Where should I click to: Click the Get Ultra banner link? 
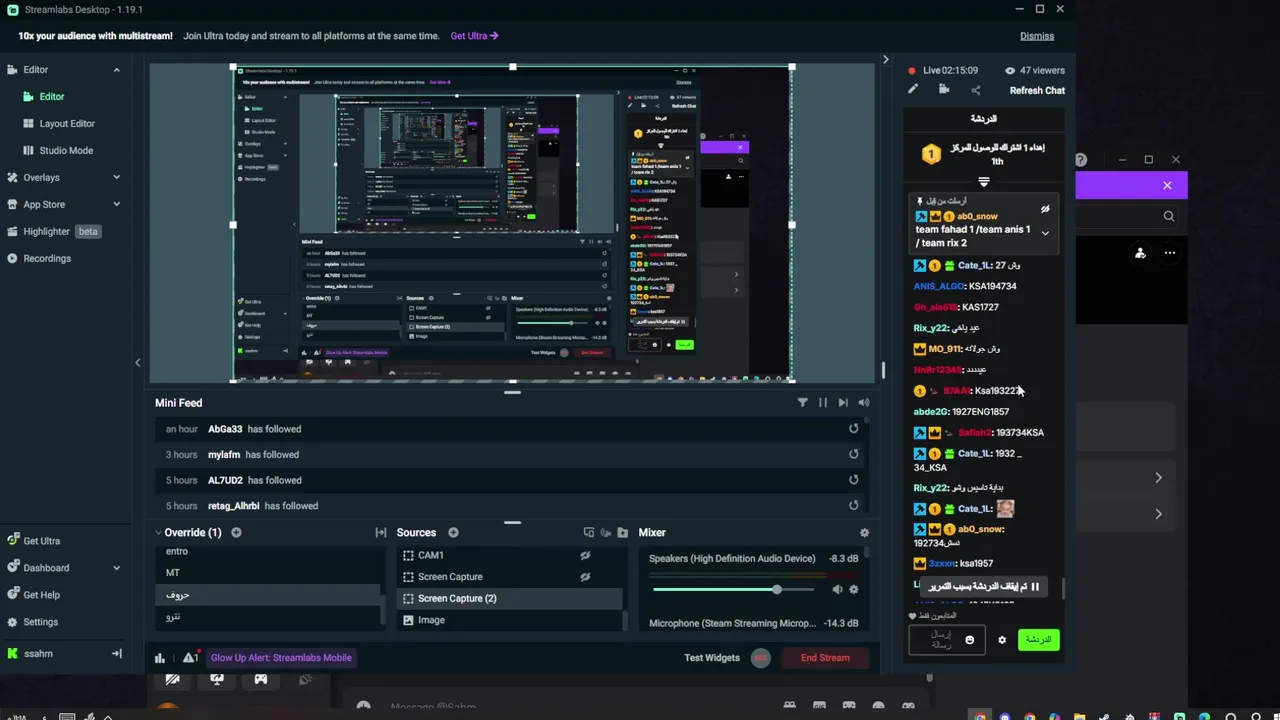pos(474,36)
